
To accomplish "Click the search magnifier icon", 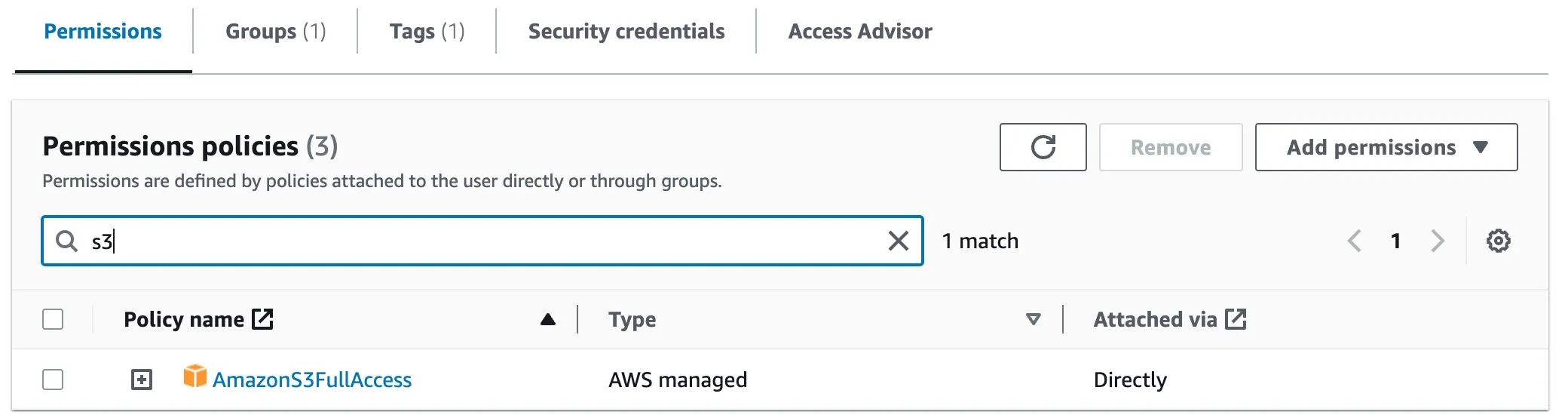I will click(x=67, y=241).
